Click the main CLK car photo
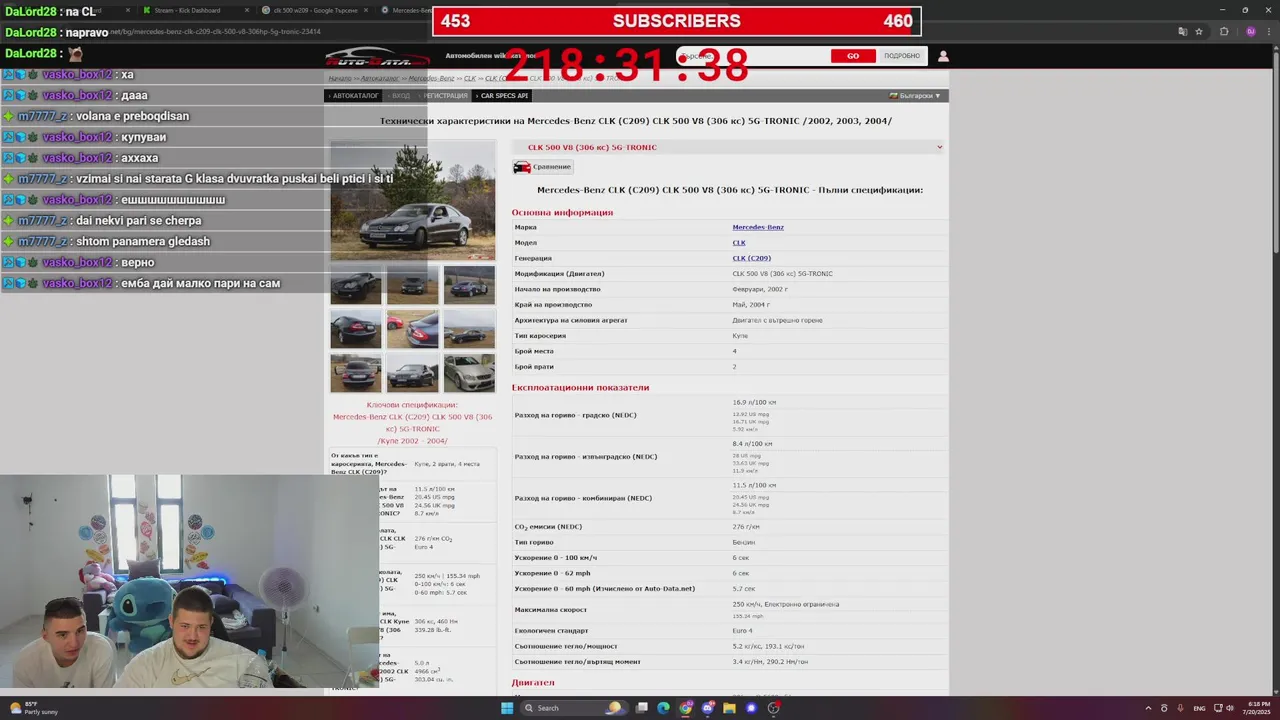The height and width of the screenshot is (720, 1280). pos(413,200)
